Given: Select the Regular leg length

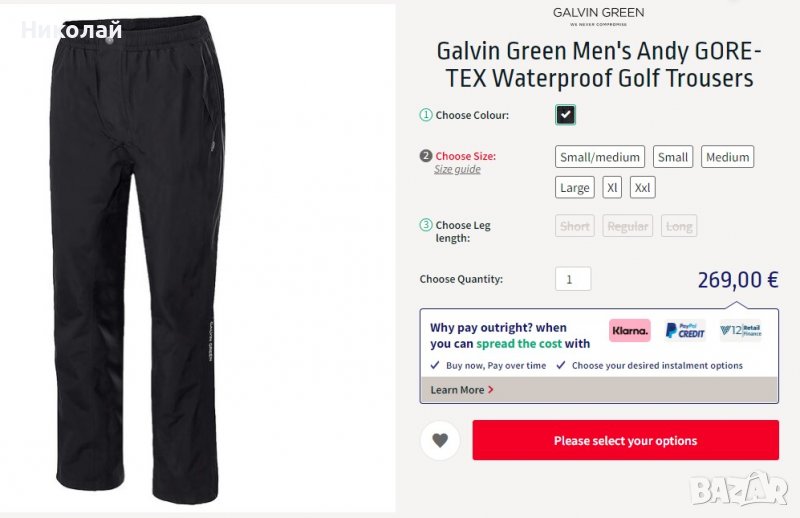Looking at the screenshot, I should tap(628, 226).
